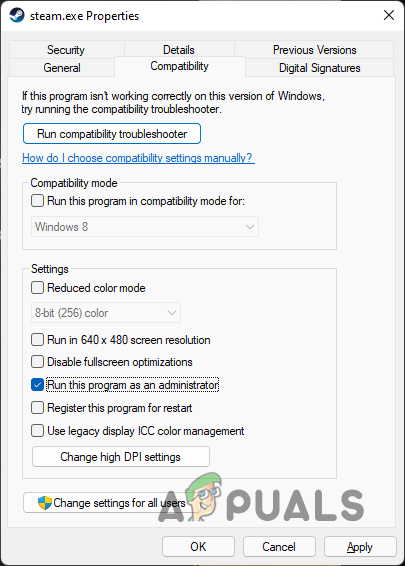The width and height of the screenshot is (405, 566).
Task: Open How do I choose compatibility settings manually link
Action: pos(138,158)
